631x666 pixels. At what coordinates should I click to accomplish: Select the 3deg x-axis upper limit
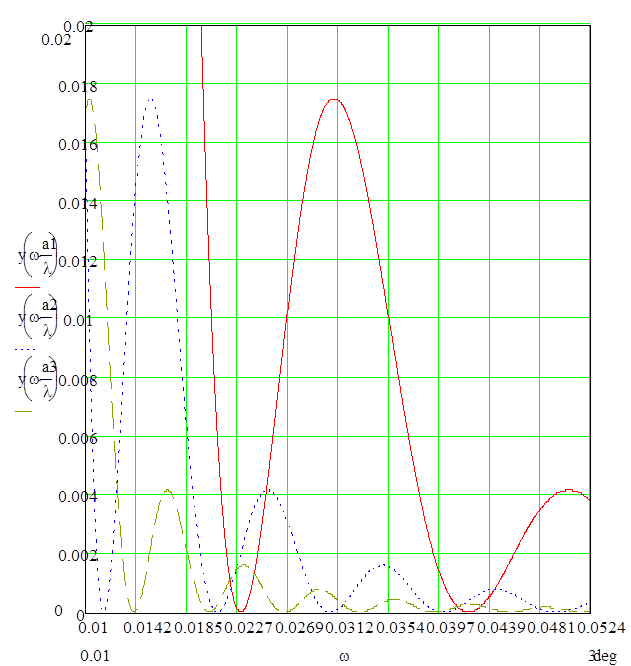point(603,657)
